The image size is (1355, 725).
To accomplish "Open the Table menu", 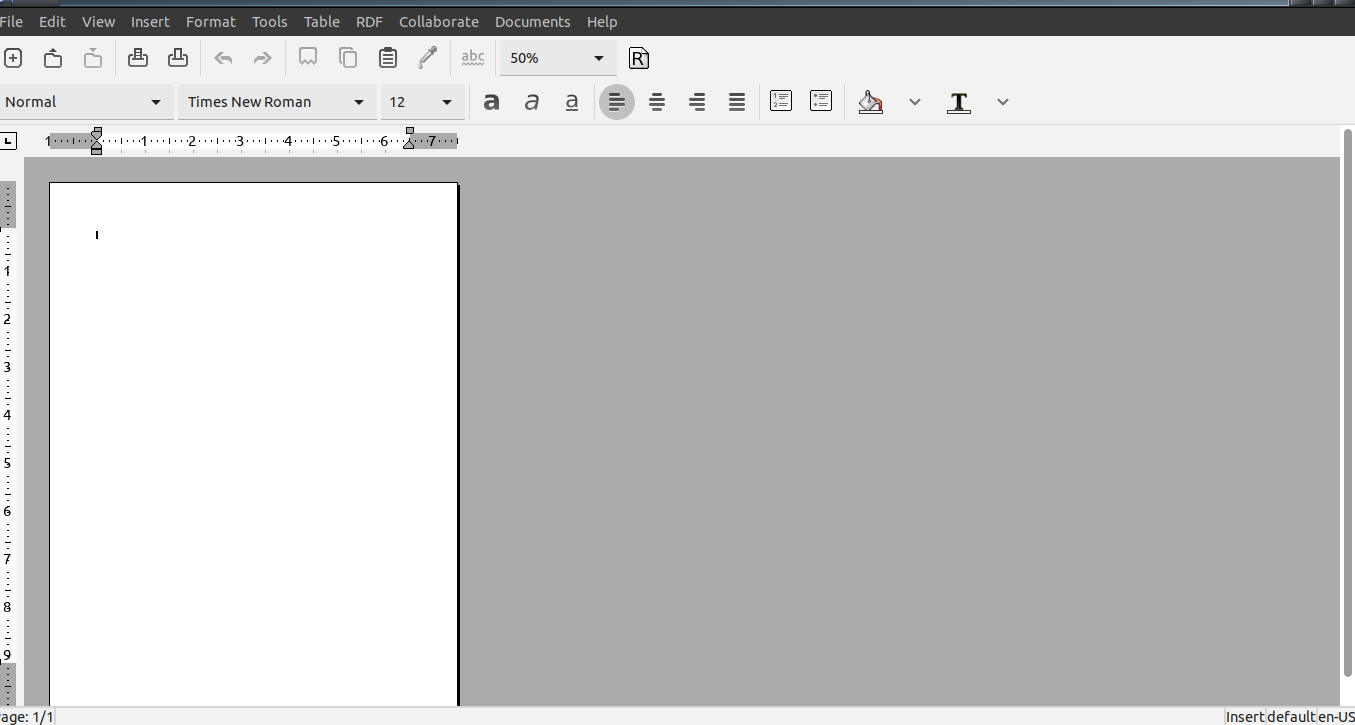I will (321, 21).
